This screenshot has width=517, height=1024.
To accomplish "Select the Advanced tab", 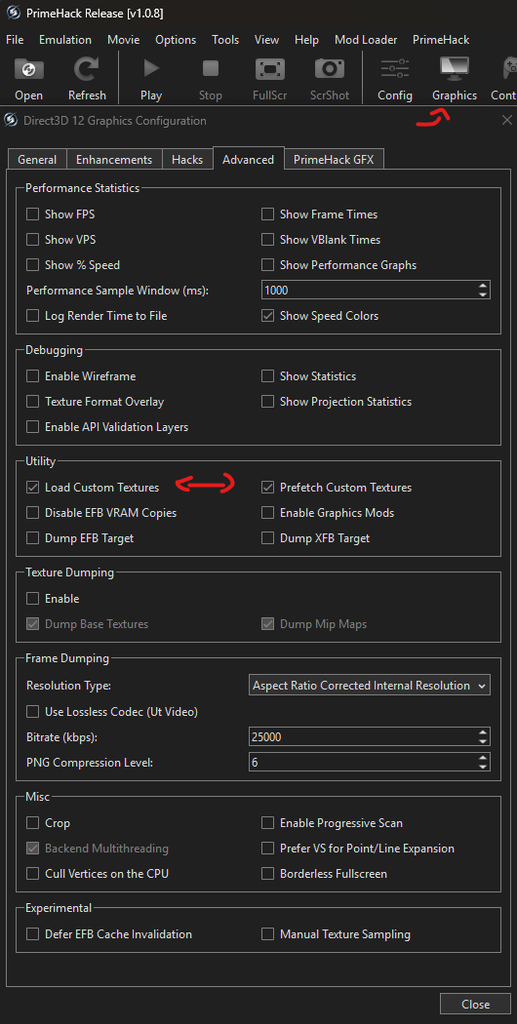I will click(x=248, y=159).
